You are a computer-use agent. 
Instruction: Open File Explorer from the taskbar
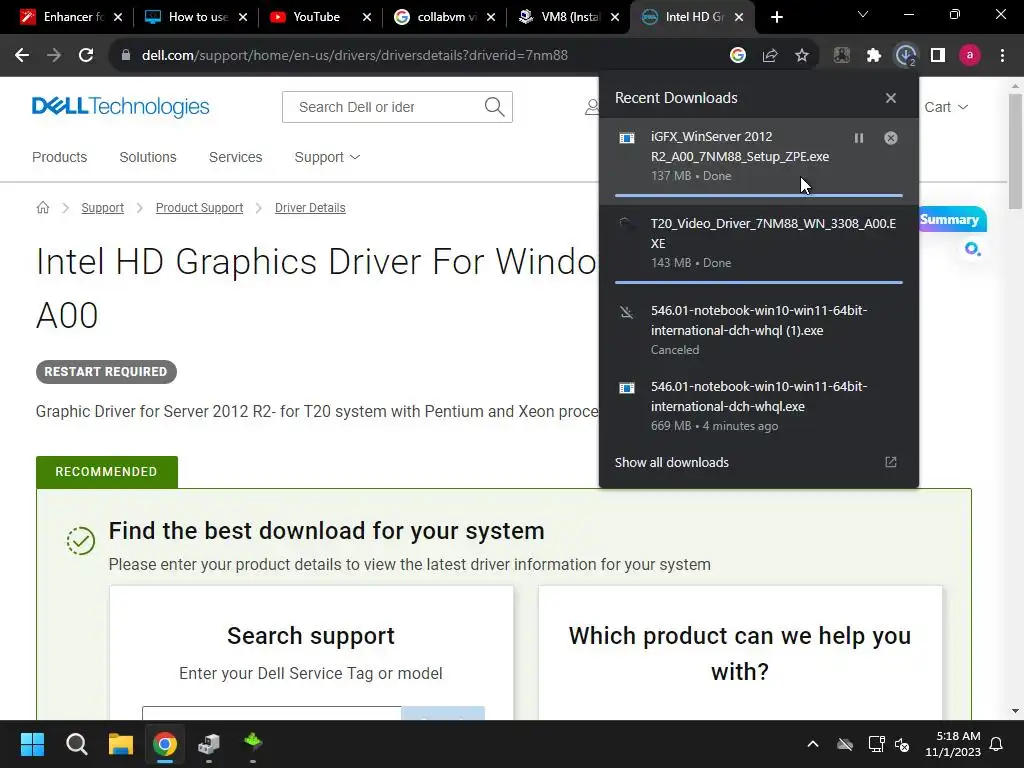coord(121,744)
